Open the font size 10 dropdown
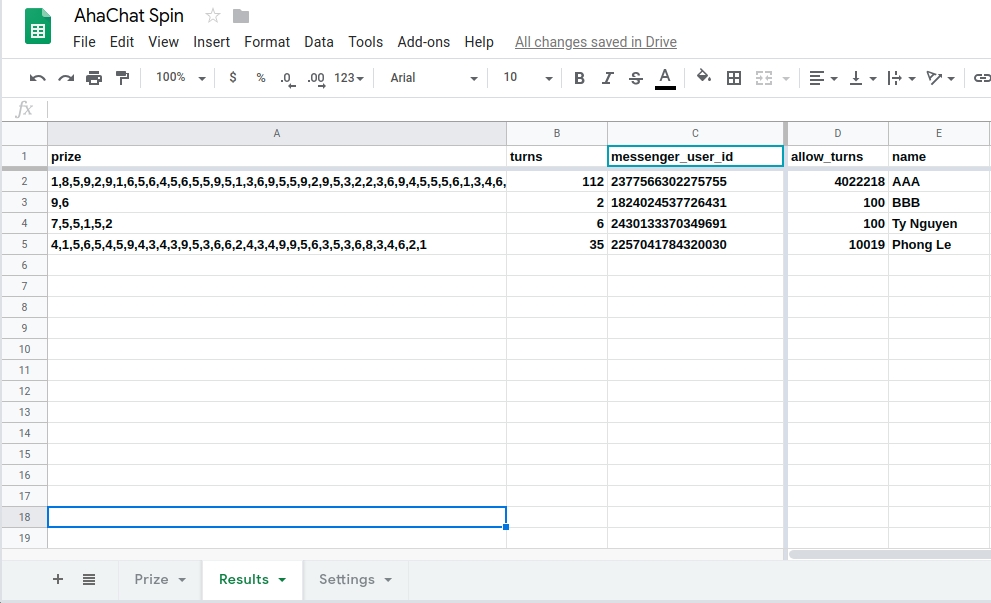Image resolution: width=991 pixels, height=603 pixels. 527,78
